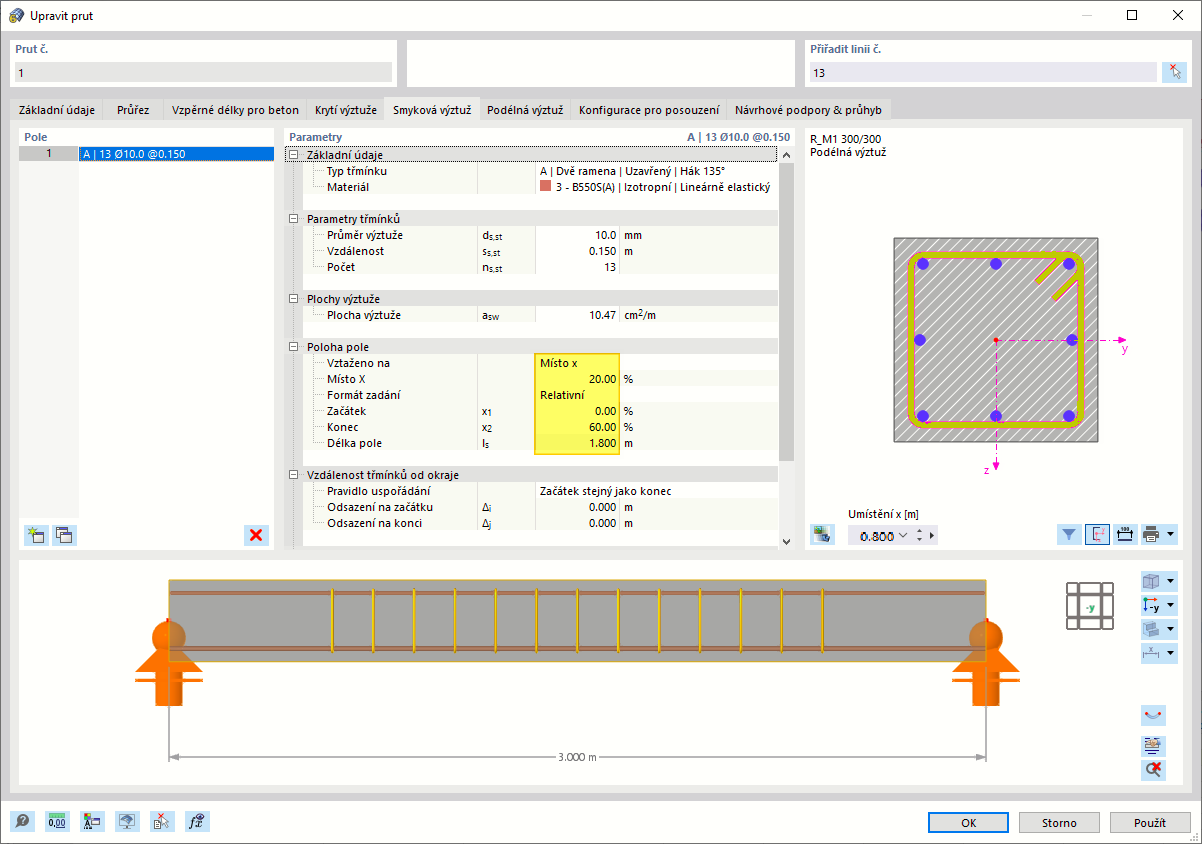
Task: Open the dropdown beside the -y axis view
Action: pyautogui.click(x=1171, y=605)
